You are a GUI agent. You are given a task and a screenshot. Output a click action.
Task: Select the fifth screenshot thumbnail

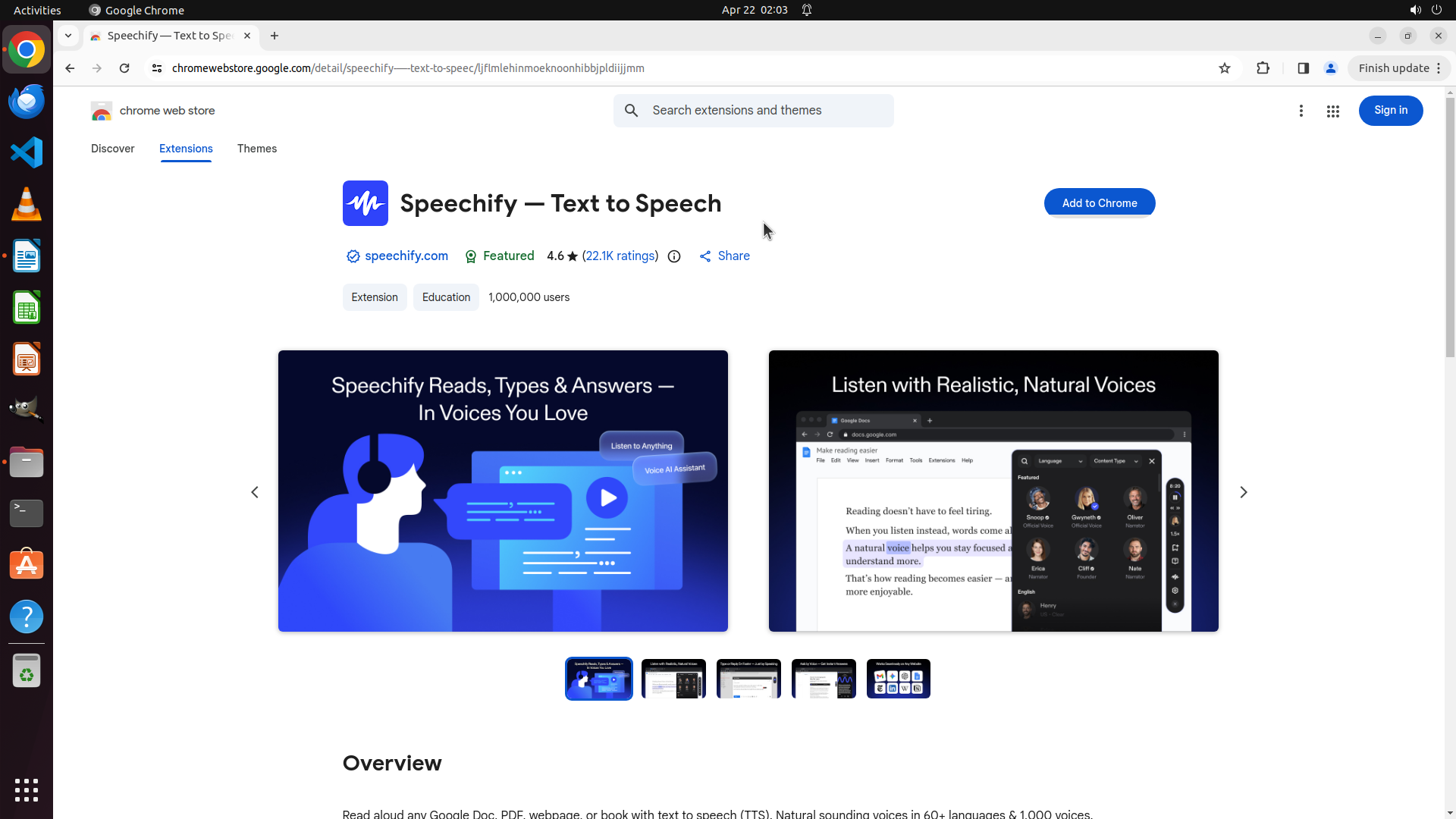click(898, 679)
